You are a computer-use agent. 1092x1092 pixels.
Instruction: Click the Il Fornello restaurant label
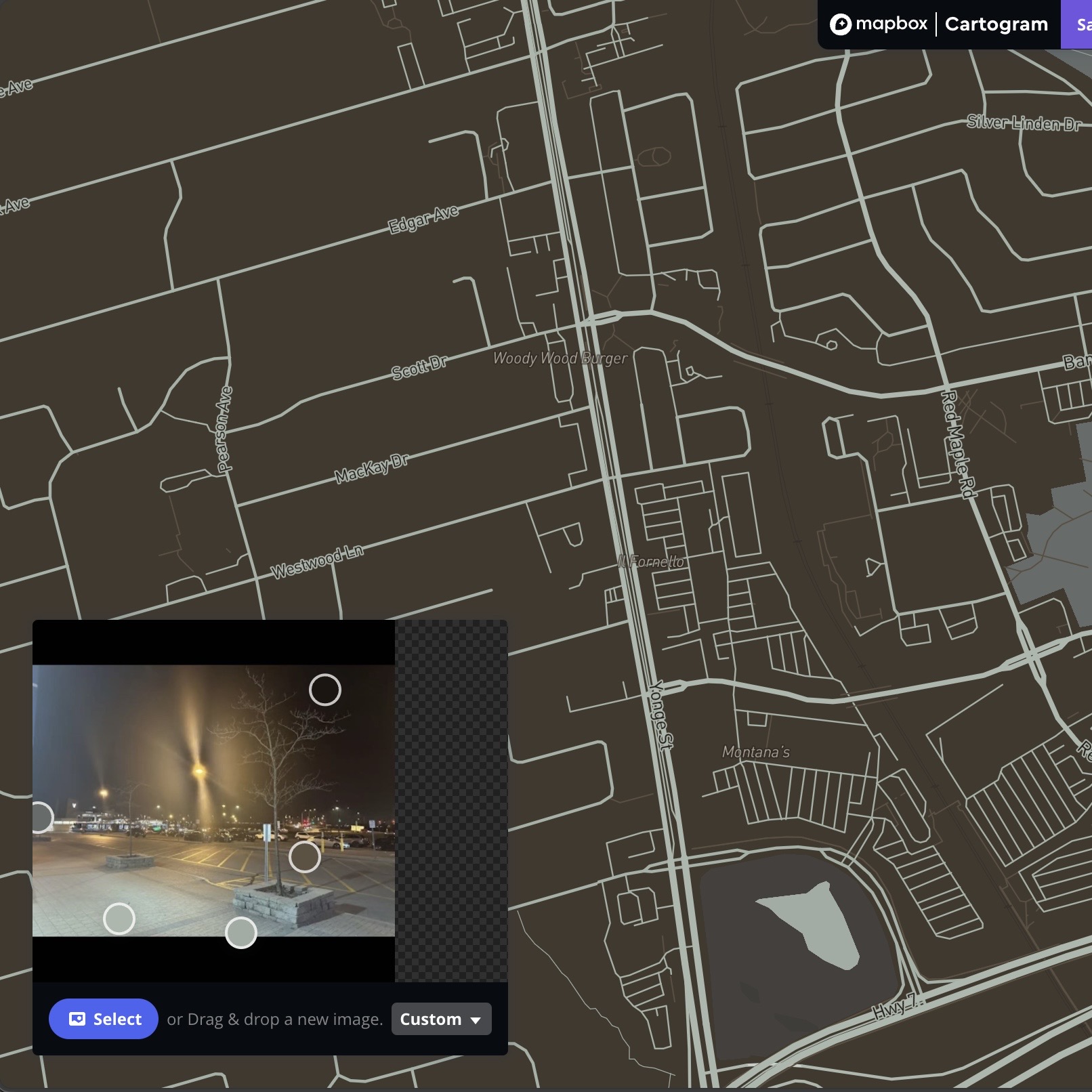pos(652,561)
